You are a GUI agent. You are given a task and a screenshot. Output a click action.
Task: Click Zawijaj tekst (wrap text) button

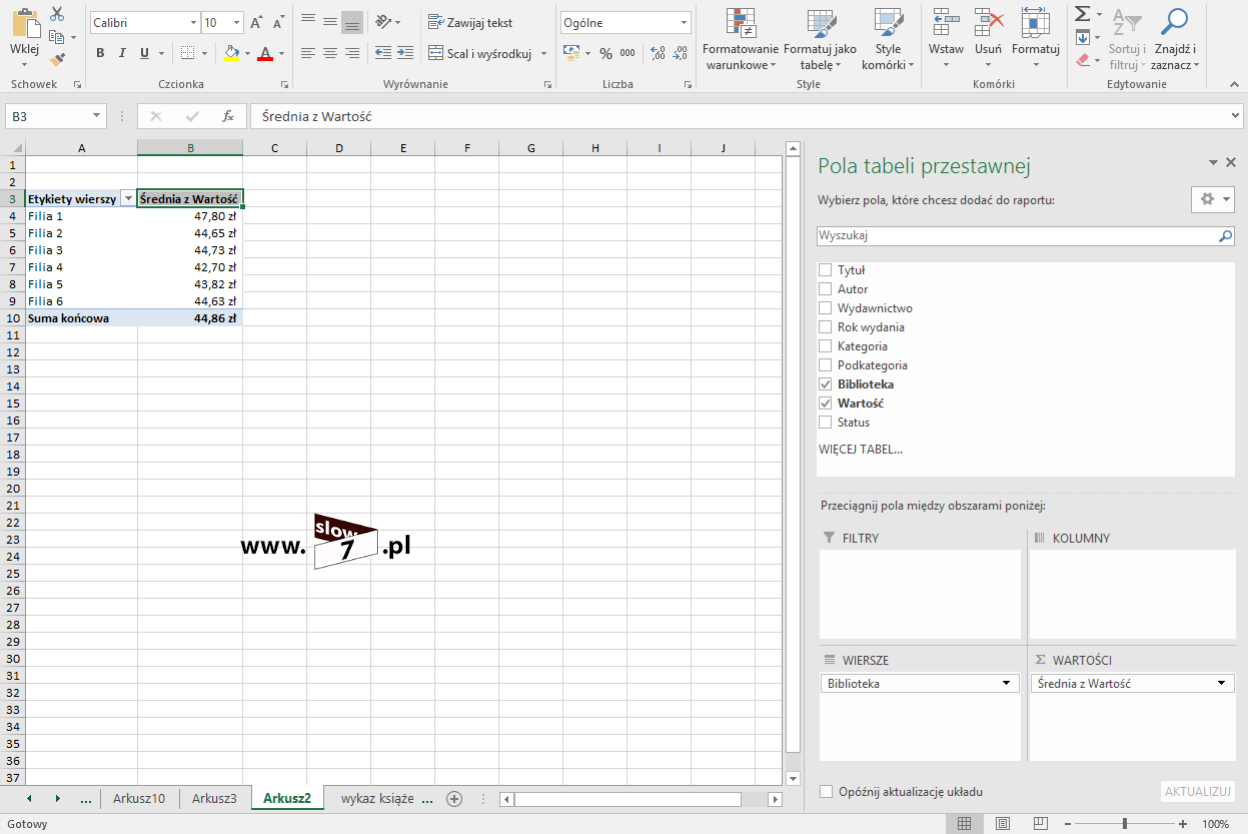click(470, 22)
